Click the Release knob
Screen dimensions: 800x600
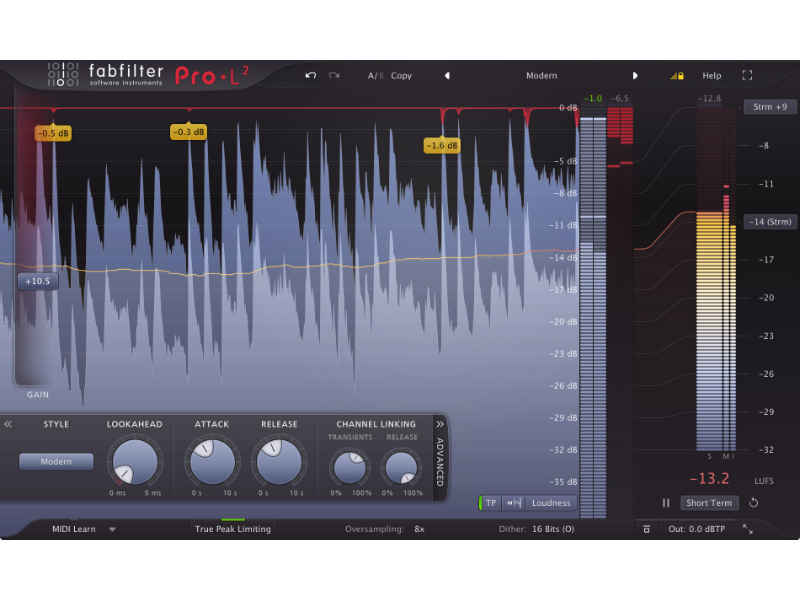279,462
